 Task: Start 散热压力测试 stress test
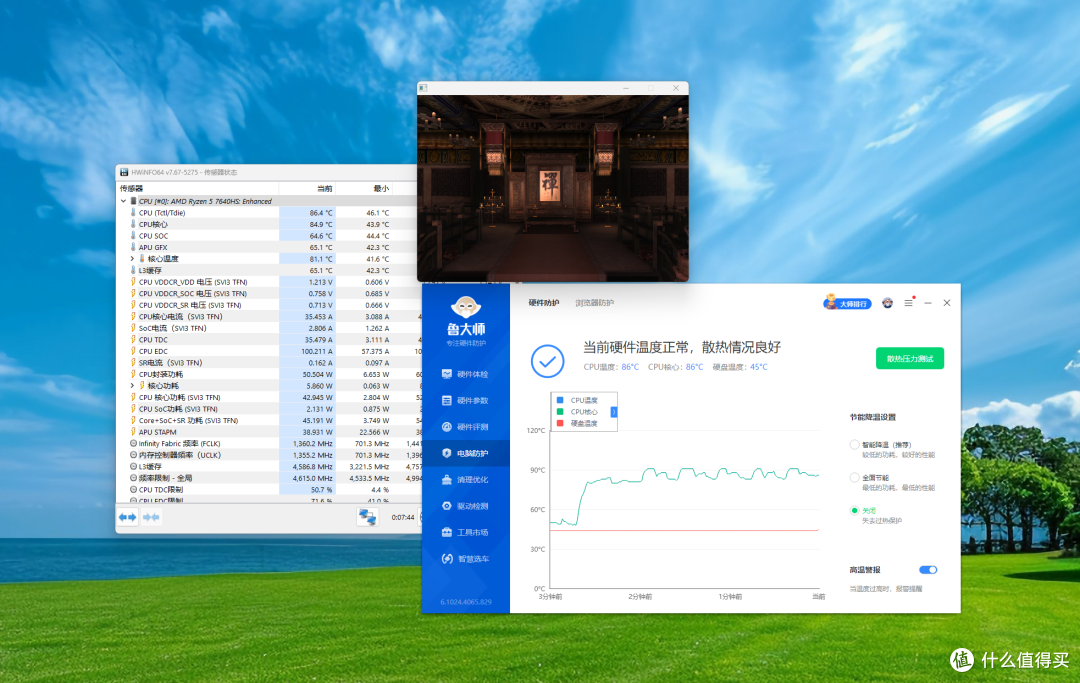coord(910,359)
